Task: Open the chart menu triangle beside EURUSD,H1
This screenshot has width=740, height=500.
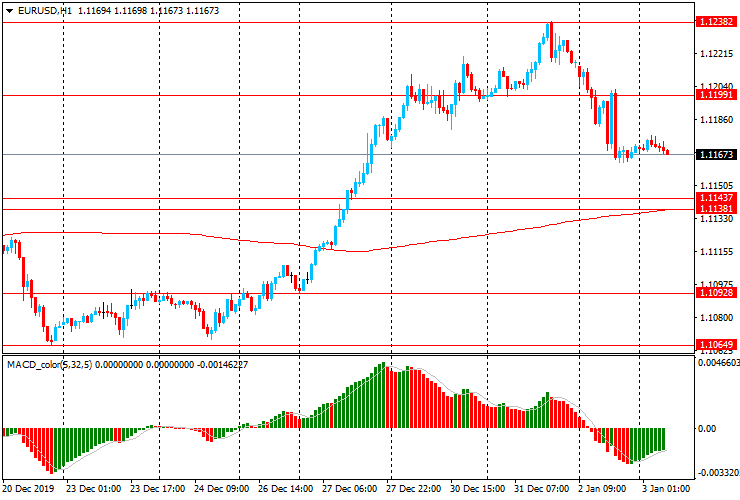Action: click(9, 11)
